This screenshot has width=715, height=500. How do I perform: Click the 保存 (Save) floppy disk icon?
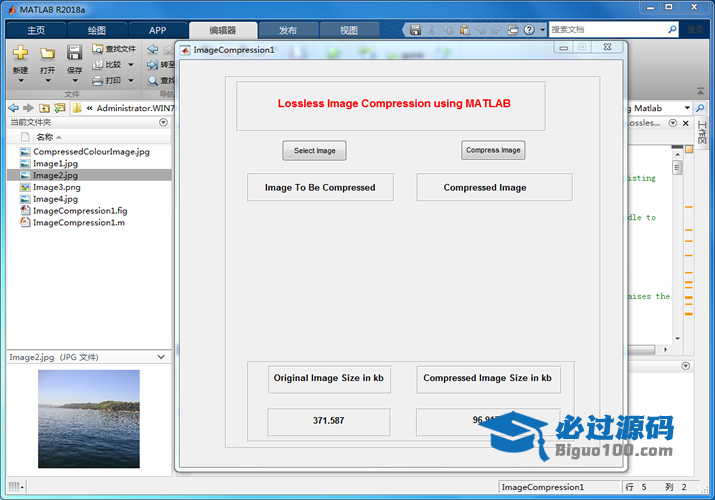click(74, 52)
